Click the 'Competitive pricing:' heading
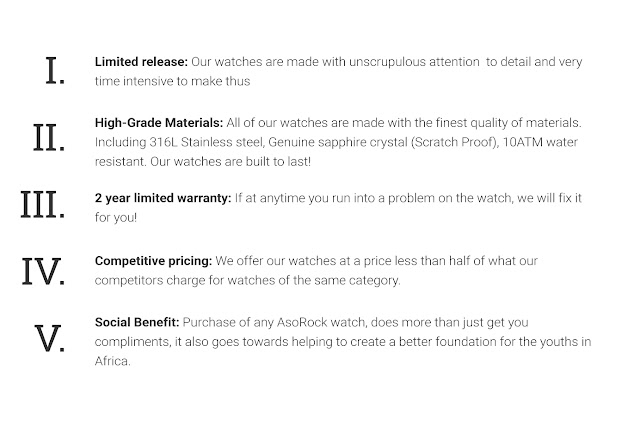 (153, 261)
